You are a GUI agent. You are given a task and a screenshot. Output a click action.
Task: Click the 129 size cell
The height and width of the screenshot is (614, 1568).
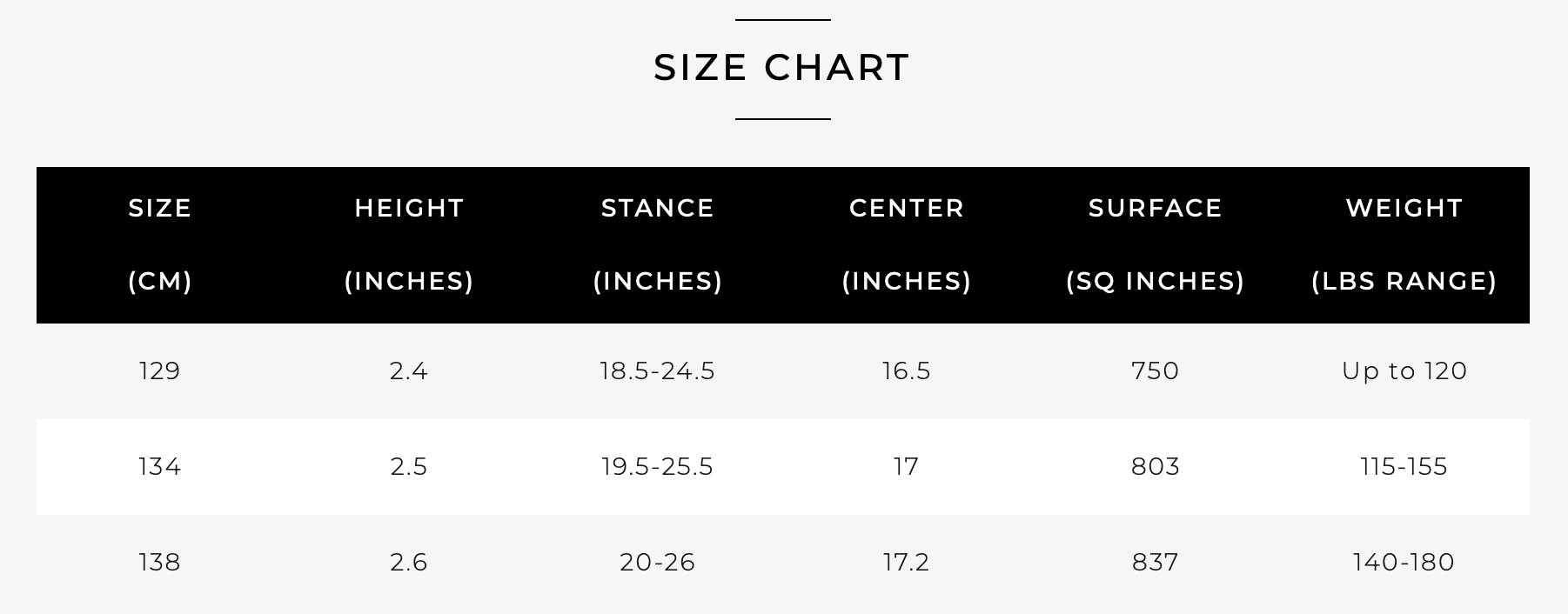(160, 371)
